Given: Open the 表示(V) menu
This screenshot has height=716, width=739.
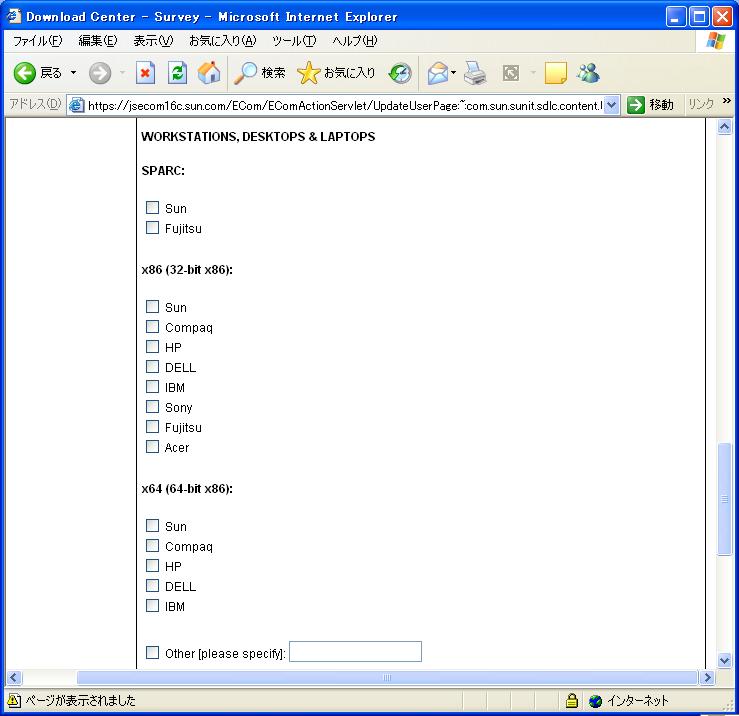Looking at the screenshot, I should click(x=153, y=41).
